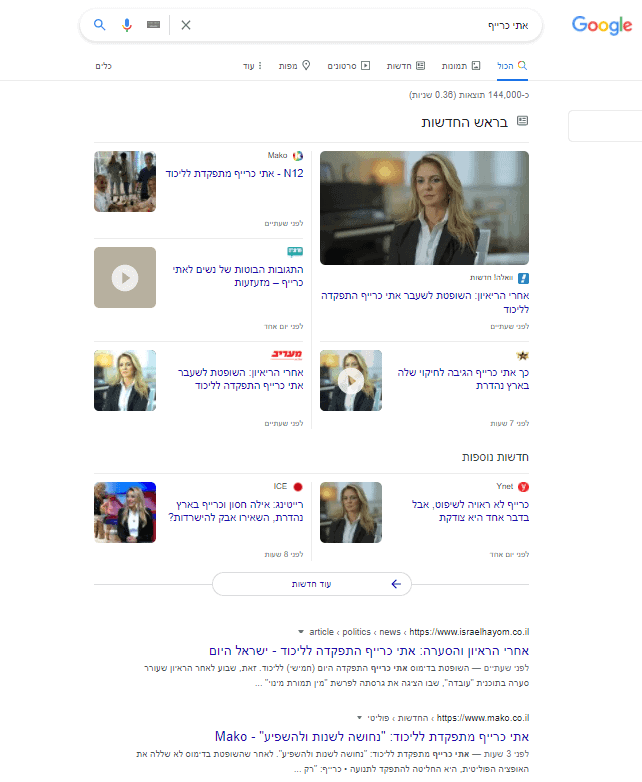The image size is (642, 782).
Task: Open the large woman portrait news image
Action: click(425, 208)
